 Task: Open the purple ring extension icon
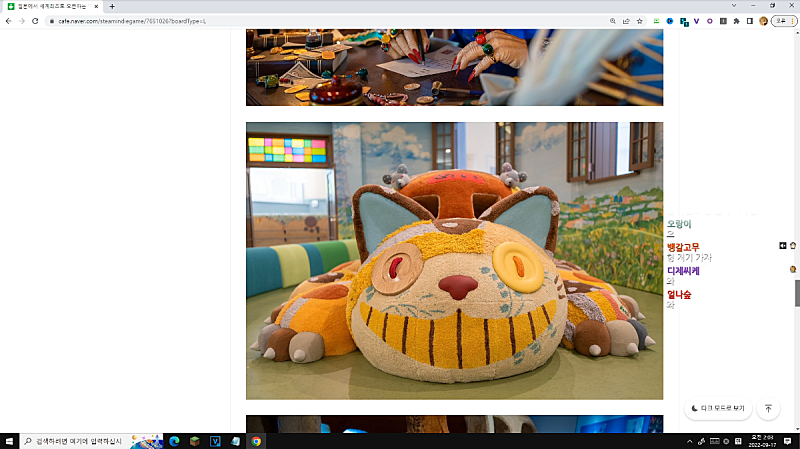[710, 21]
